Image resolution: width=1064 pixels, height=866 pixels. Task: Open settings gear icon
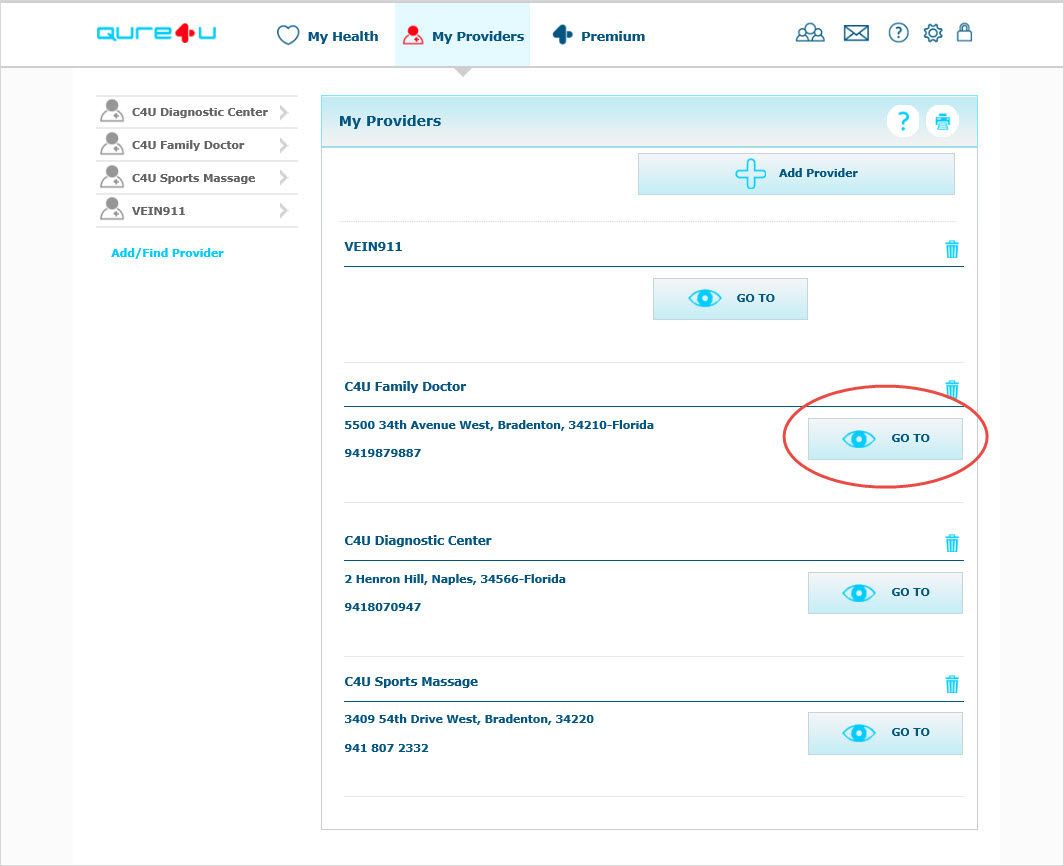point(933,33)
